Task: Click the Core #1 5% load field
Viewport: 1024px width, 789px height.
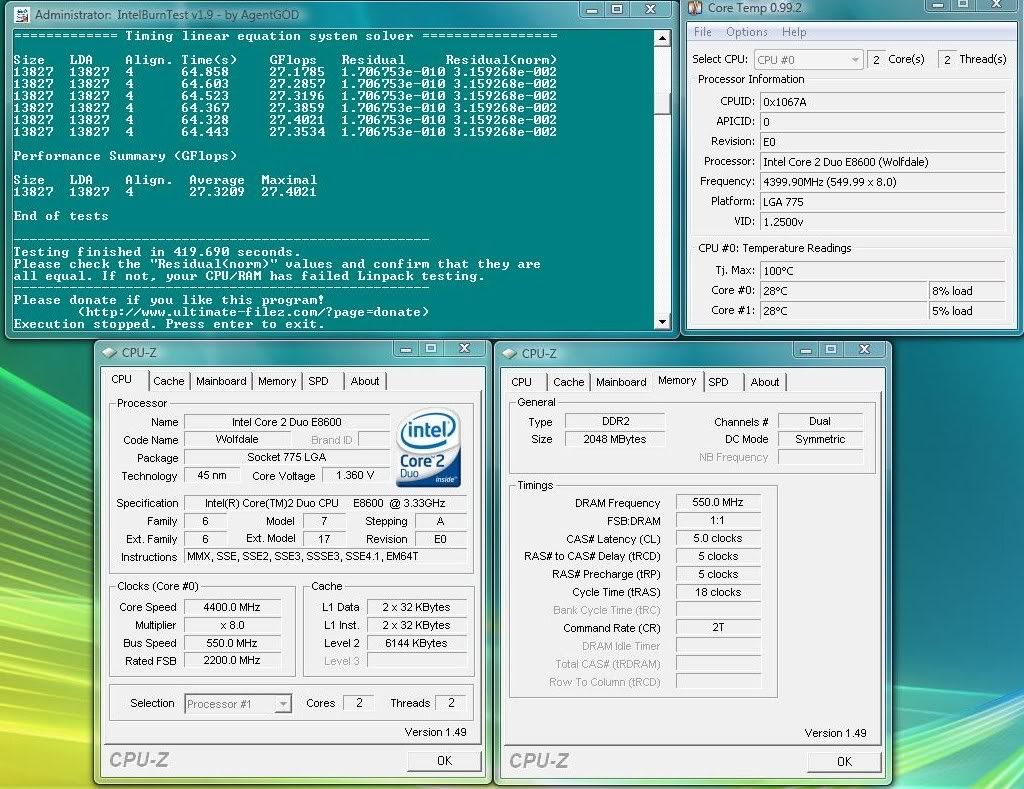Action: click(967, 312)
